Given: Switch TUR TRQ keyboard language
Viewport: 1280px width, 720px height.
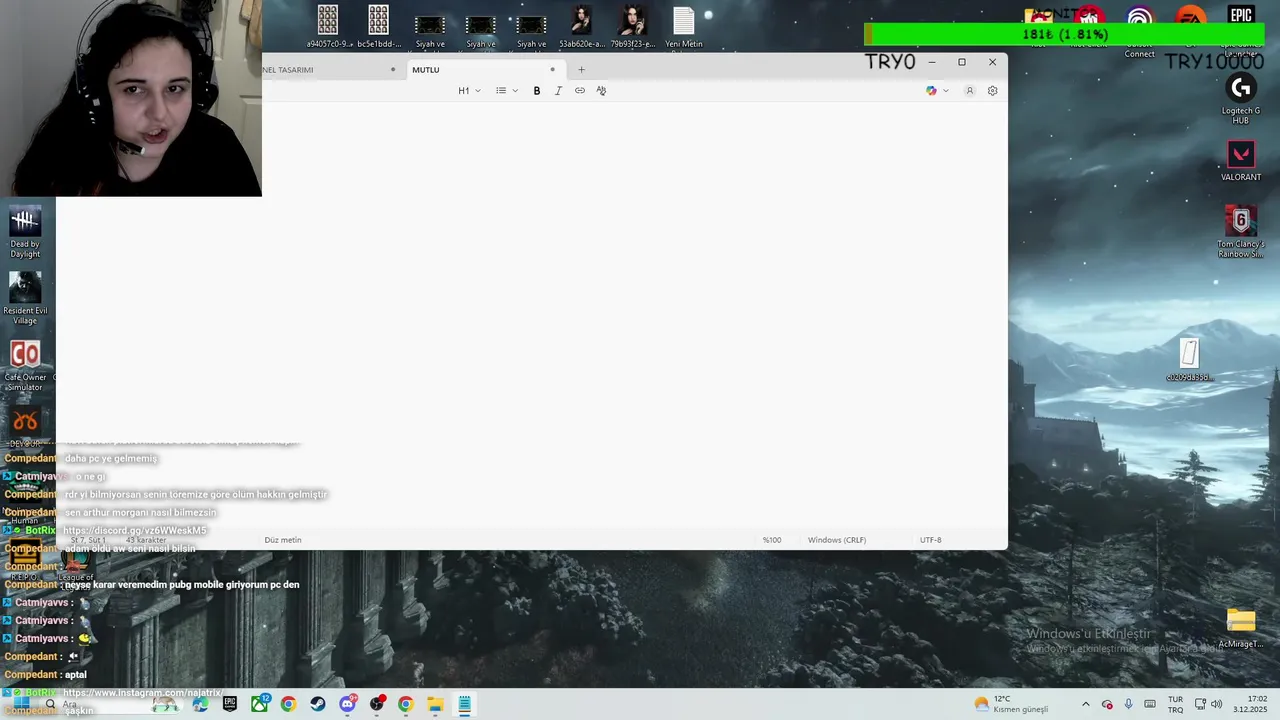Looking at the screenshot, I should [x=1176, y=704].
